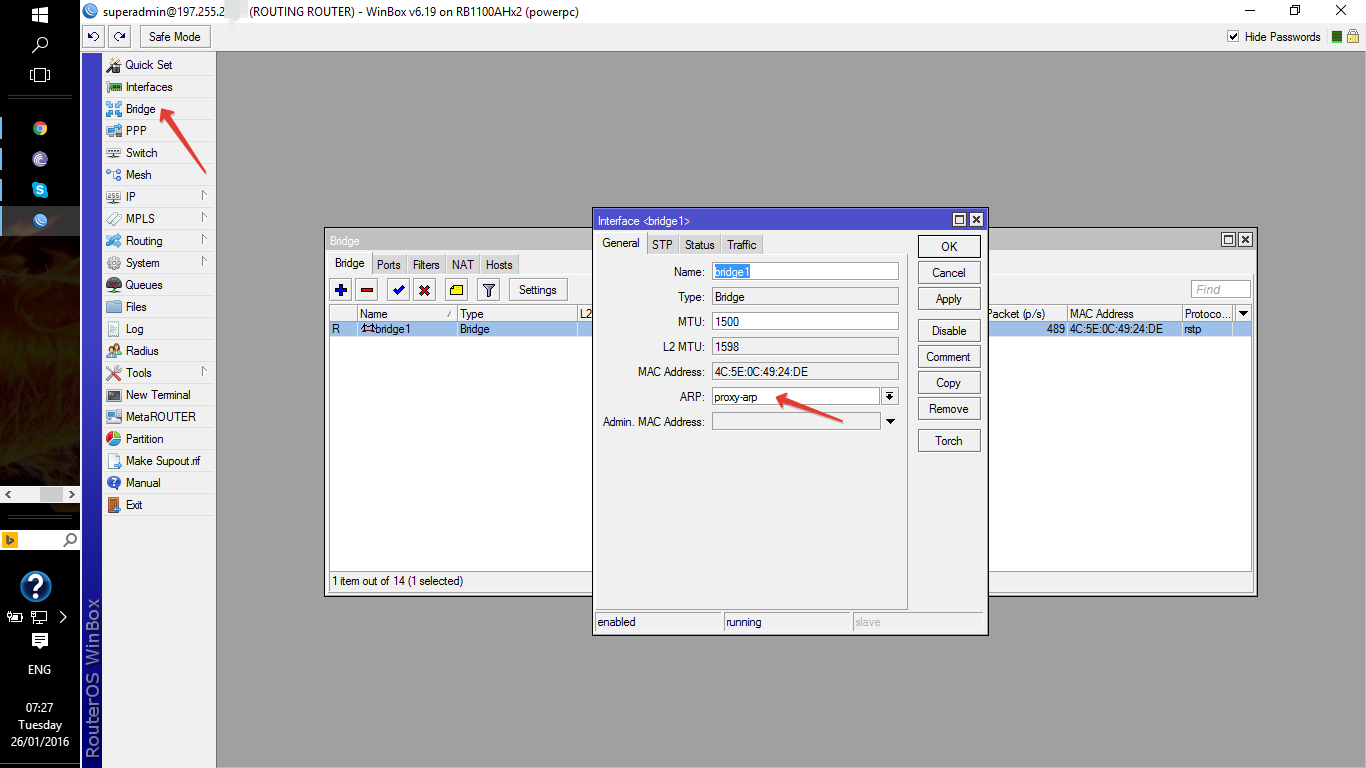
Task: Open the bridge table columns dropdown arrow
Action: pyautogui.click(x=1243, y=314)
